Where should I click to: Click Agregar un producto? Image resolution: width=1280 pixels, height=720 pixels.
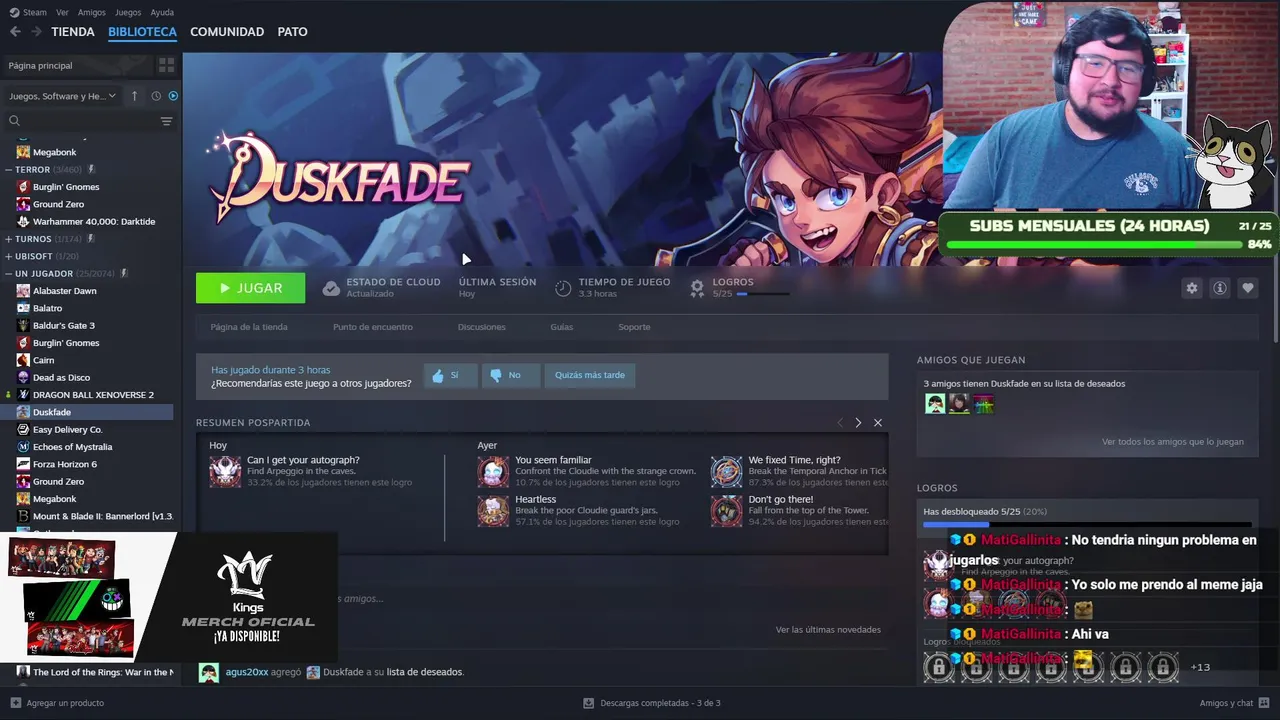click(57, 703)
